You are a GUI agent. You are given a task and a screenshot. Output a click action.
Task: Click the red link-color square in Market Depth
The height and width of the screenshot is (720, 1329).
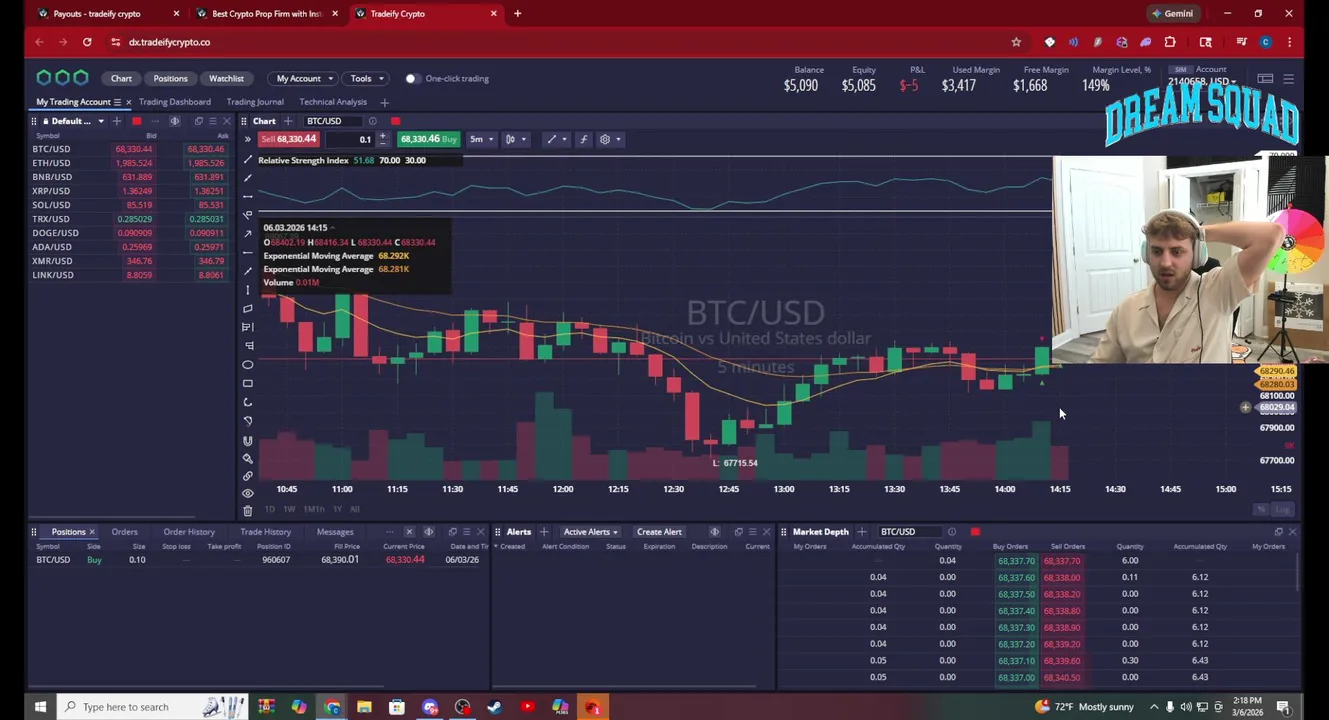[975, 532]
